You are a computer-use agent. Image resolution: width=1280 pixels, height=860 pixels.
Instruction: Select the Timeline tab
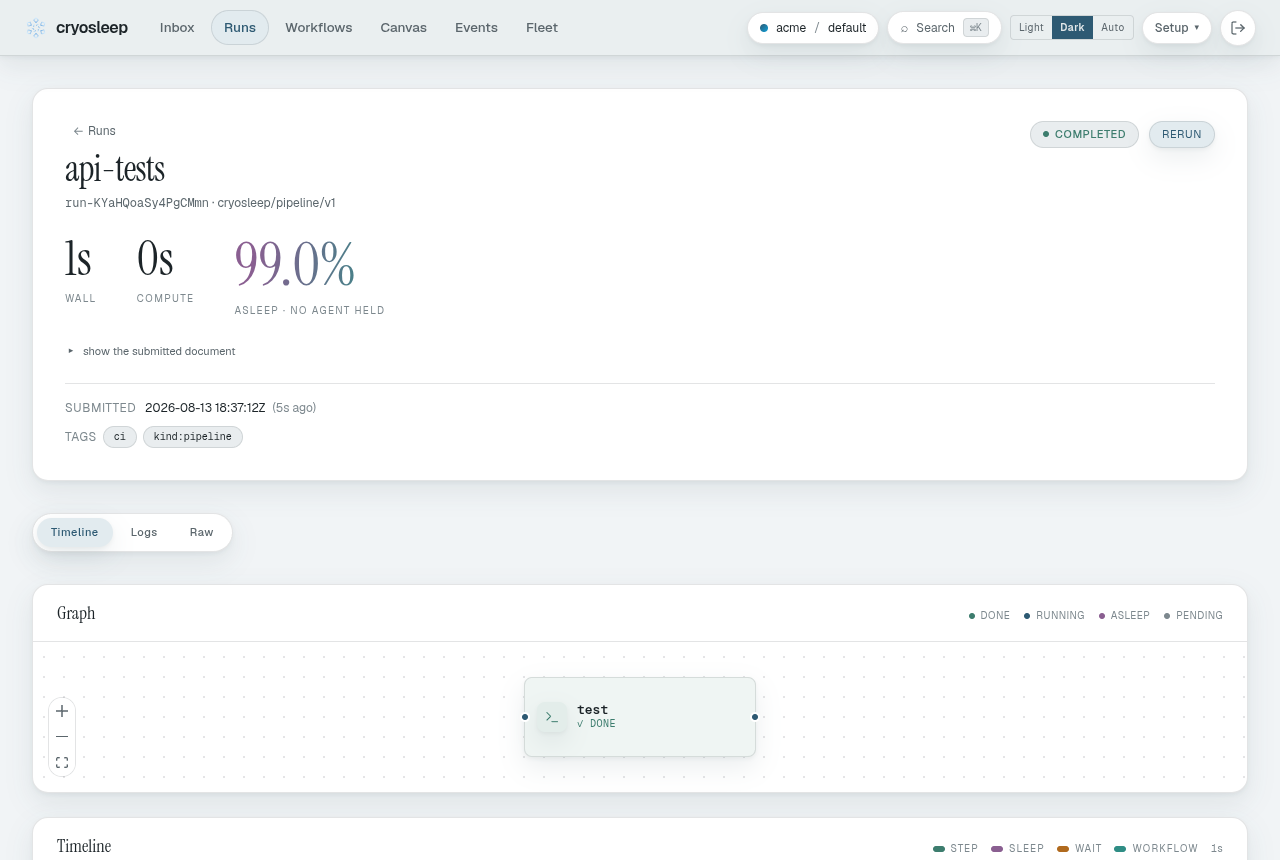click(75, 532)
